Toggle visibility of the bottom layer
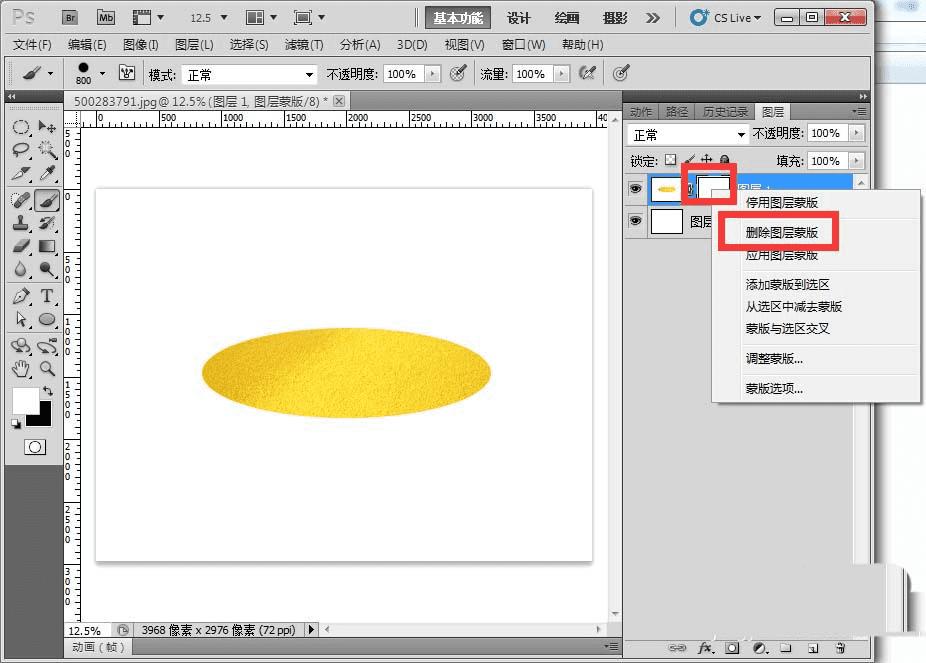The width and height of the screenshot is (926, 663). tap(635, 222)
